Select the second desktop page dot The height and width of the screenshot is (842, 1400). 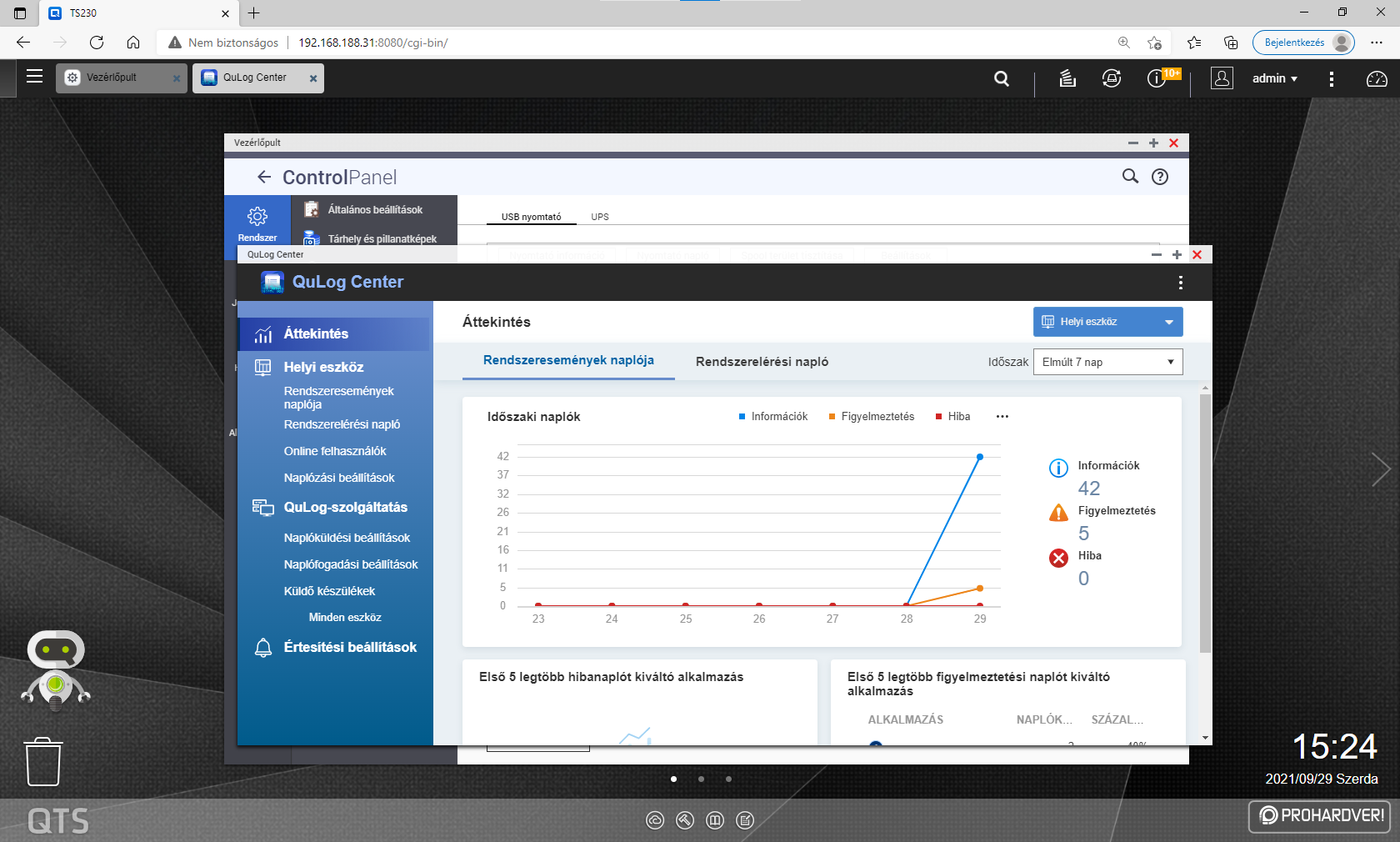point(701,779)
